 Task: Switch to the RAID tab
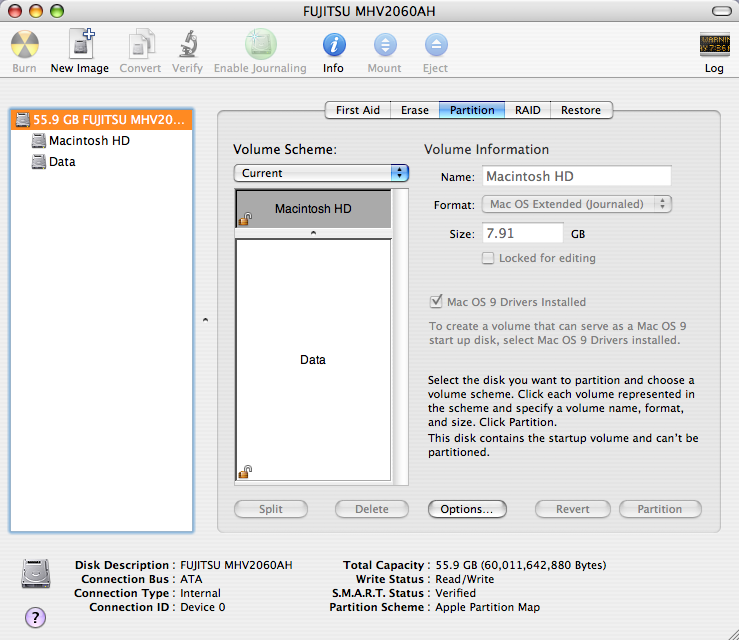tap(527, 110)
